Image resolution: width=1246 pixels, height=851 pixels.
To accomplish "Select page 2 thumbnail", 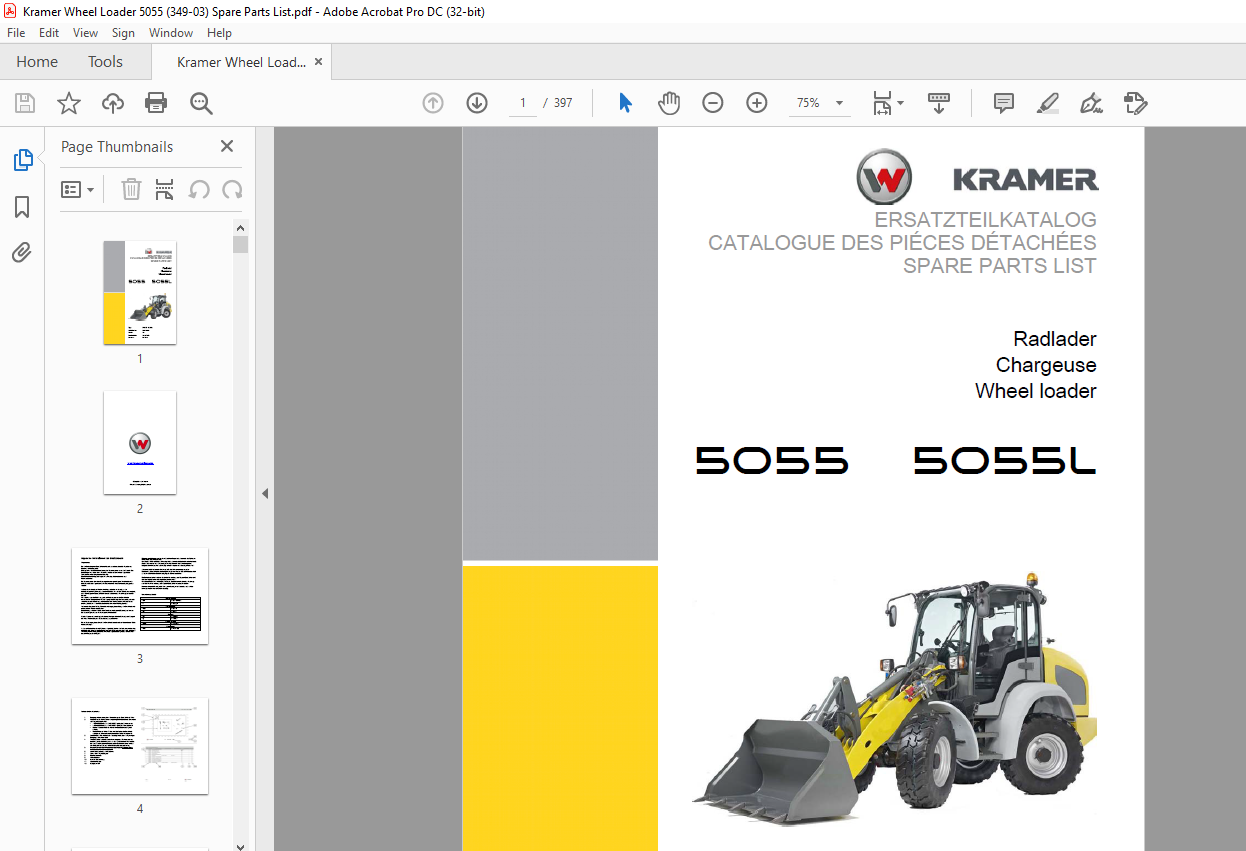I will pos(140,442).
